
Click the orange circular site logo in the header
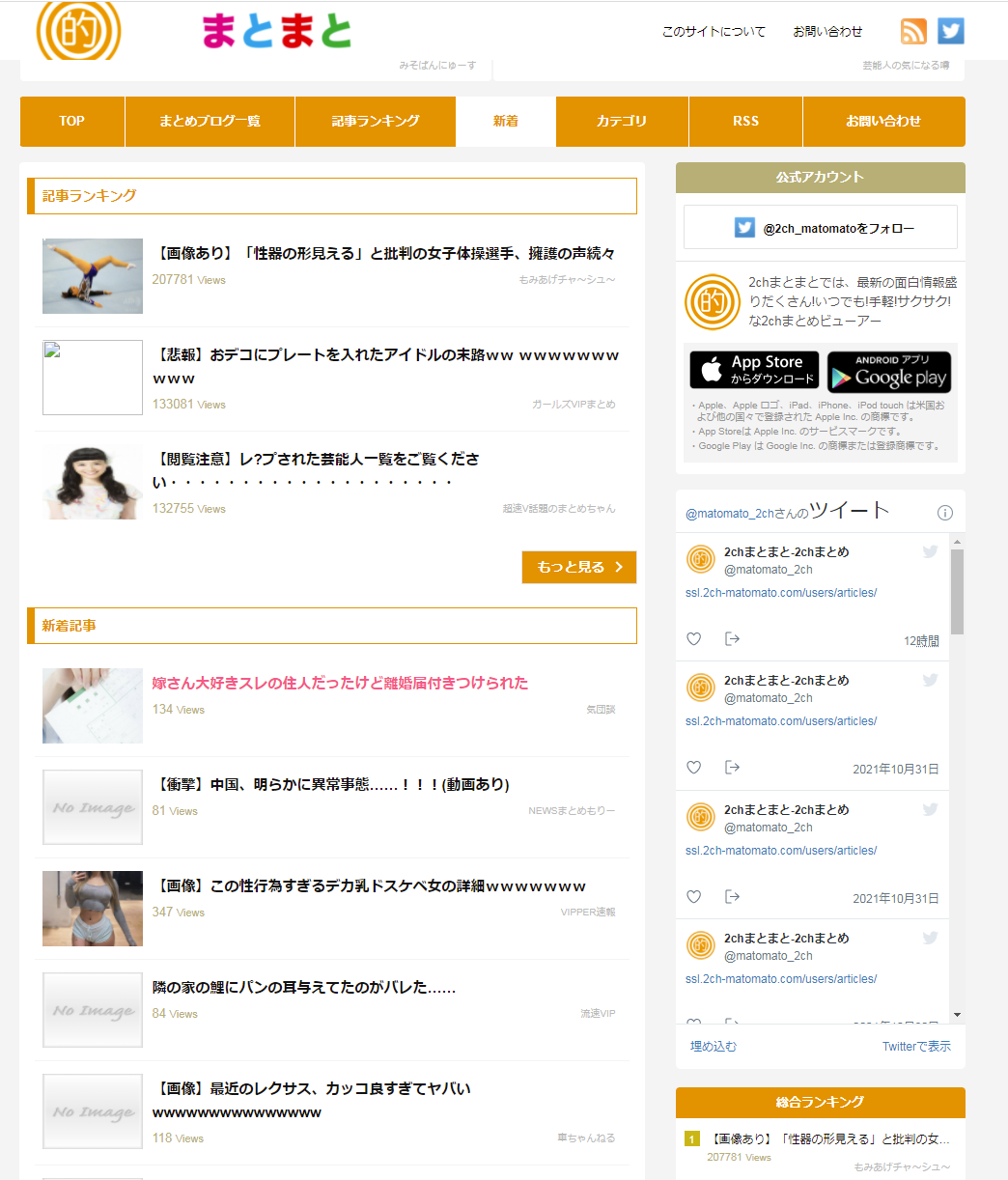coord(78,31)
